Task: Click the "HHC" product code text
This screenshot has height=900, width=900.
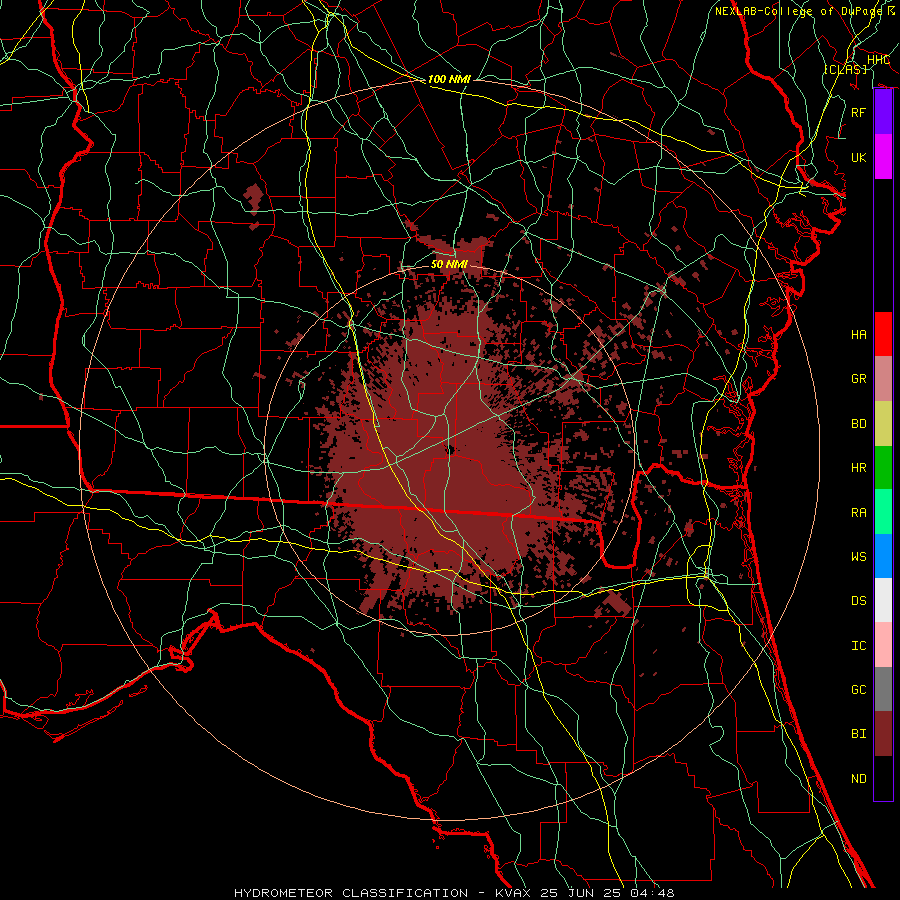Action: tap(878, 60)
